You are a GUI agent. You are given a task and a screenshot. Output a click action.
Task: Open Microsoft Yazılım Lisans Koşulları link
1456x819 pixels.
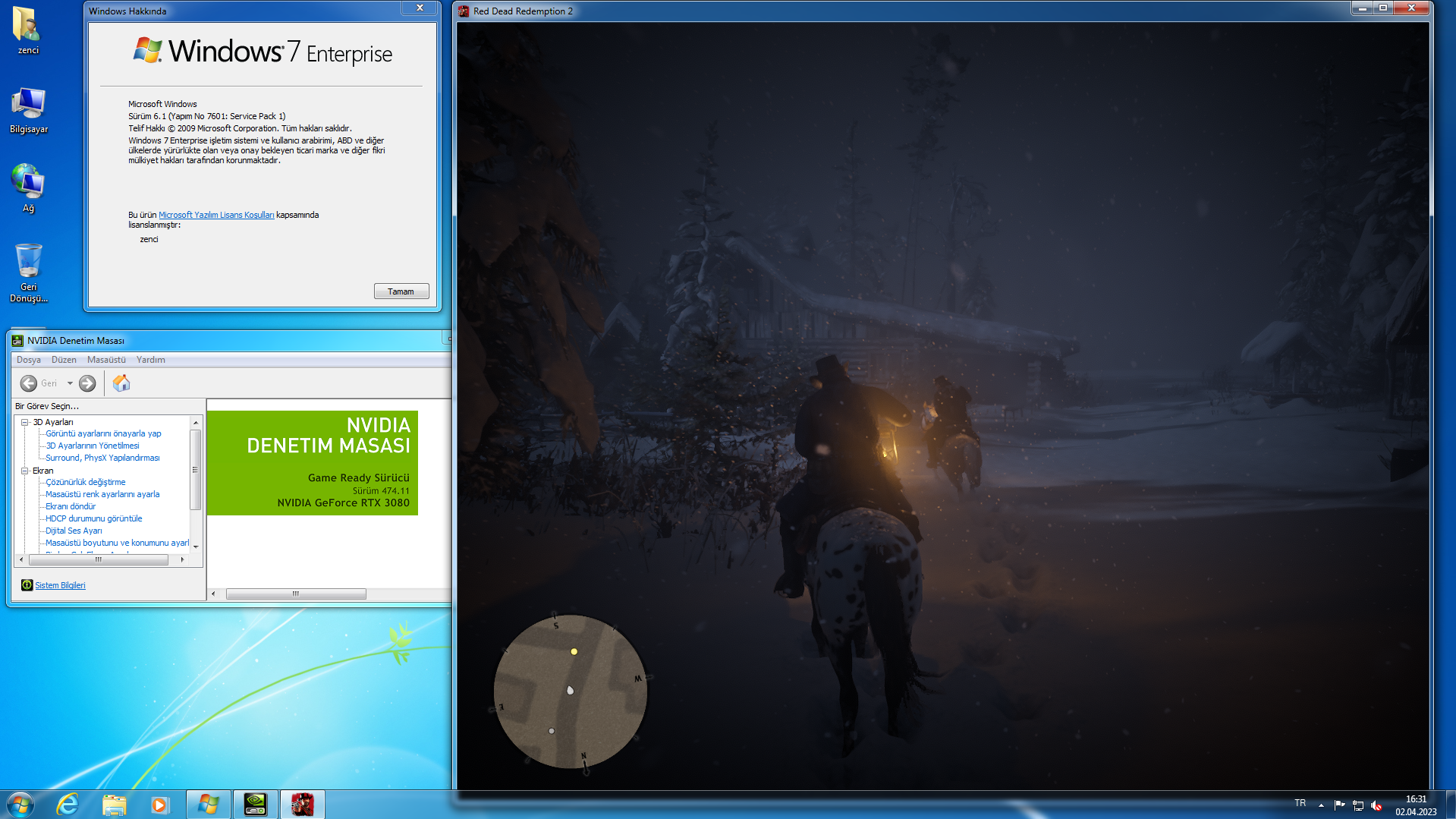[216, 215]
